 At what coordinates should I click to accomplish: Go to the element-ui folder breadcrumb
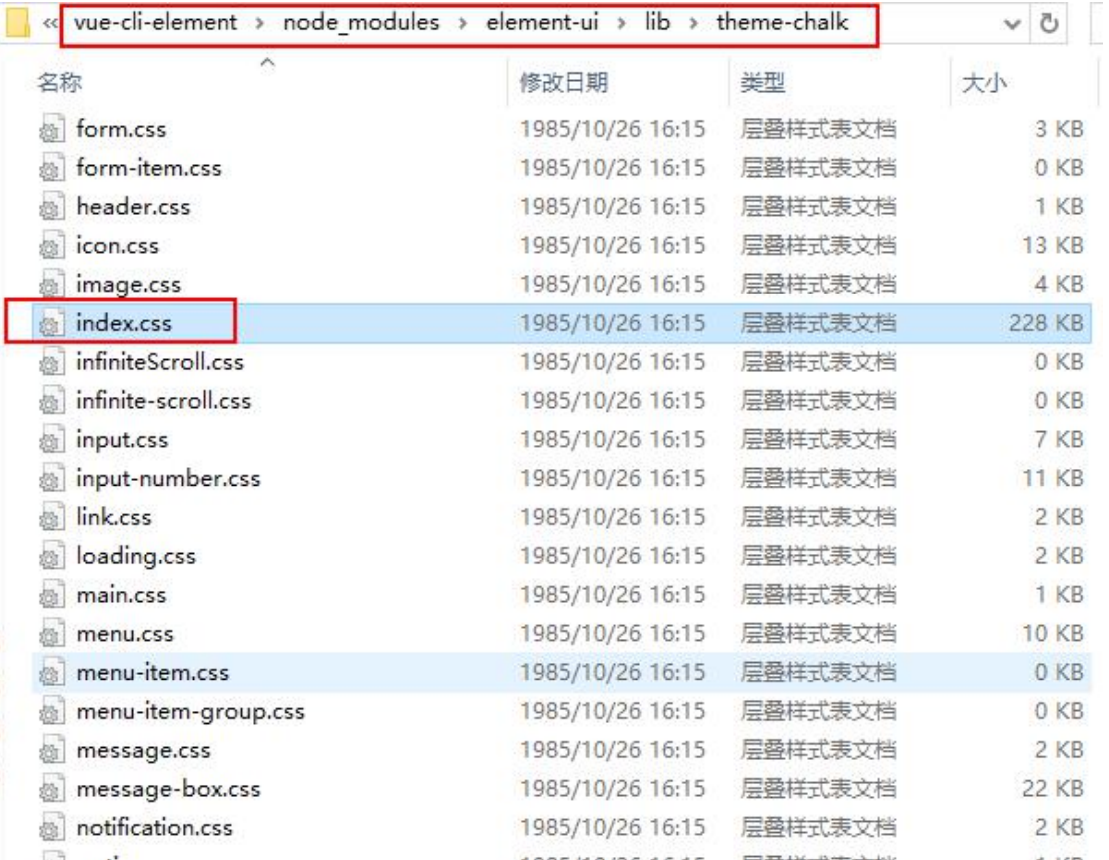tap(542, 23)
